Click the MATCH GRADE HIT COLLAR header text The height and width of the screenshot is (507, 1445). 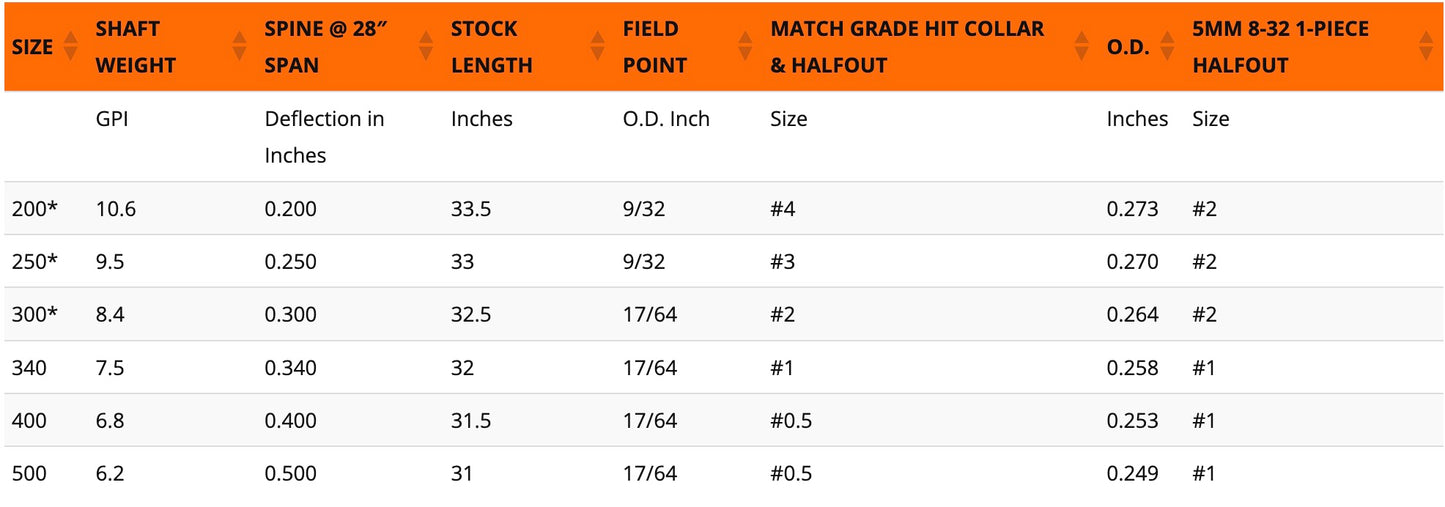[907, 47]
